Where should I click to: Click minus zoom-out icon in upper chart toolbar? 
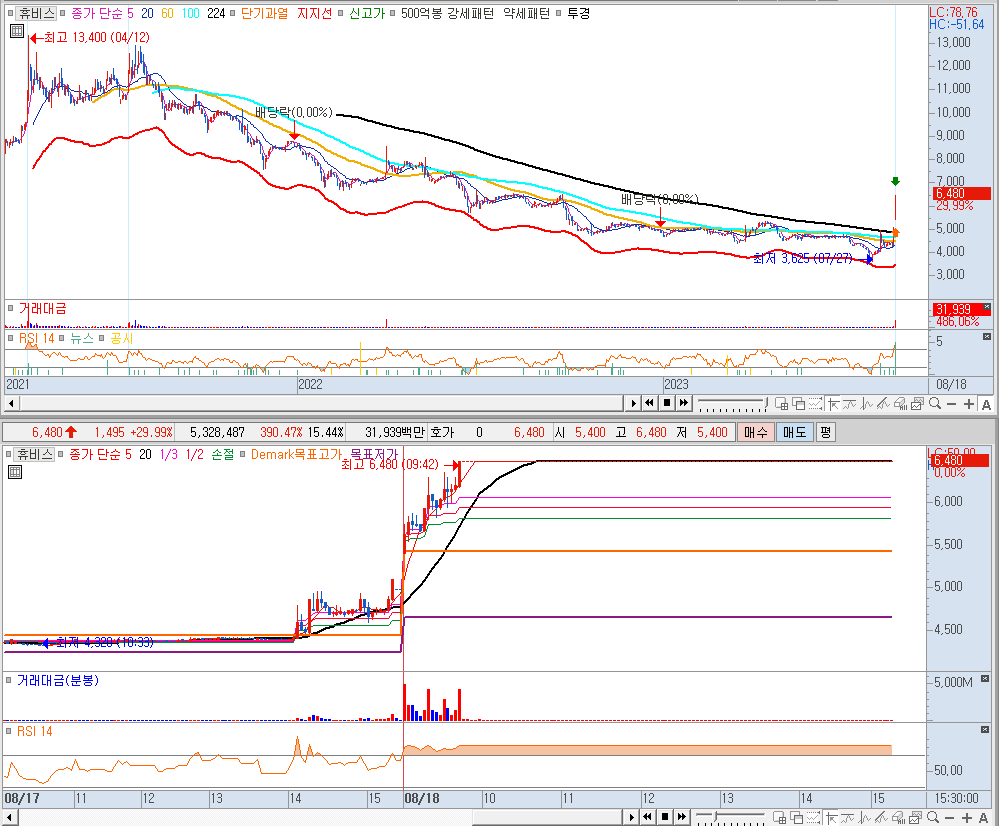tap(951, 403)
